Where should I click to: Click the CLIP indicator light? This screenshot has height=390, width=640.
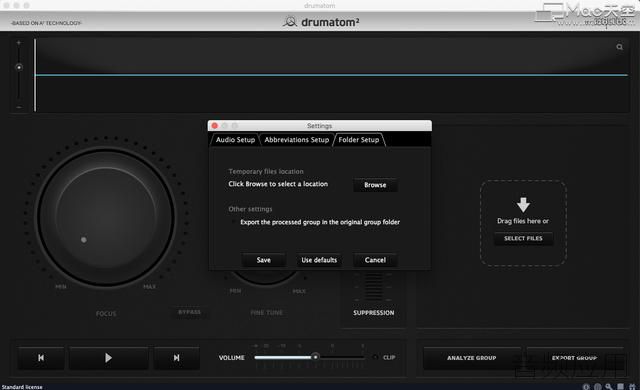click(375, 357)
